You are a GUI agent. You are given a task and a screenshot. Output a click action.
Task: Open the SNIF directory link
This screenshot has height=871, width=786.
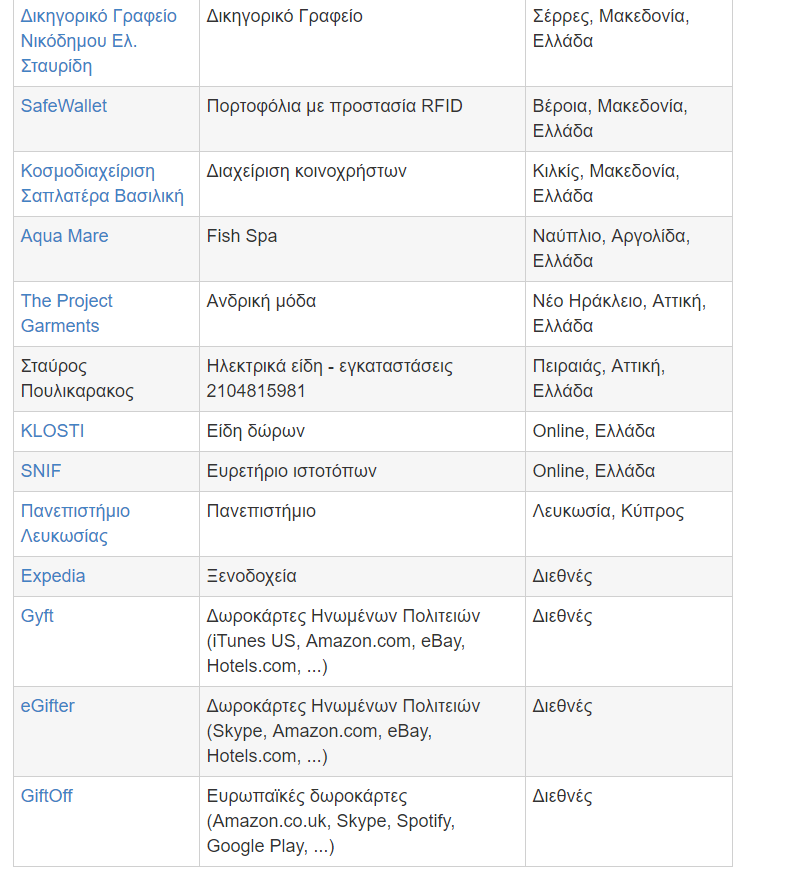click(x=41, y=471)
